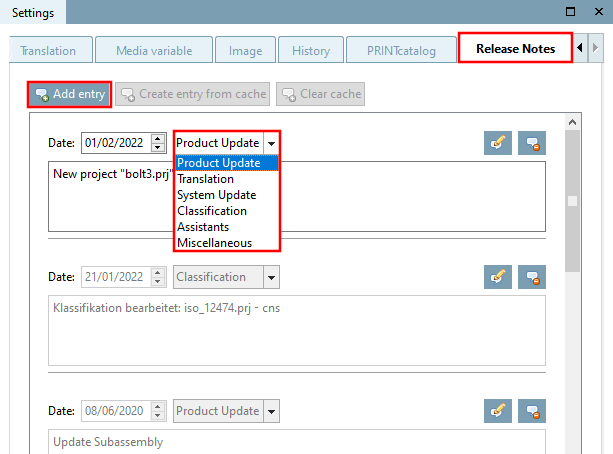Viewport: 613px width, 454px height.
Task: Remove the 21/01/2022 Classification entry
Action: tap(532, 277)
